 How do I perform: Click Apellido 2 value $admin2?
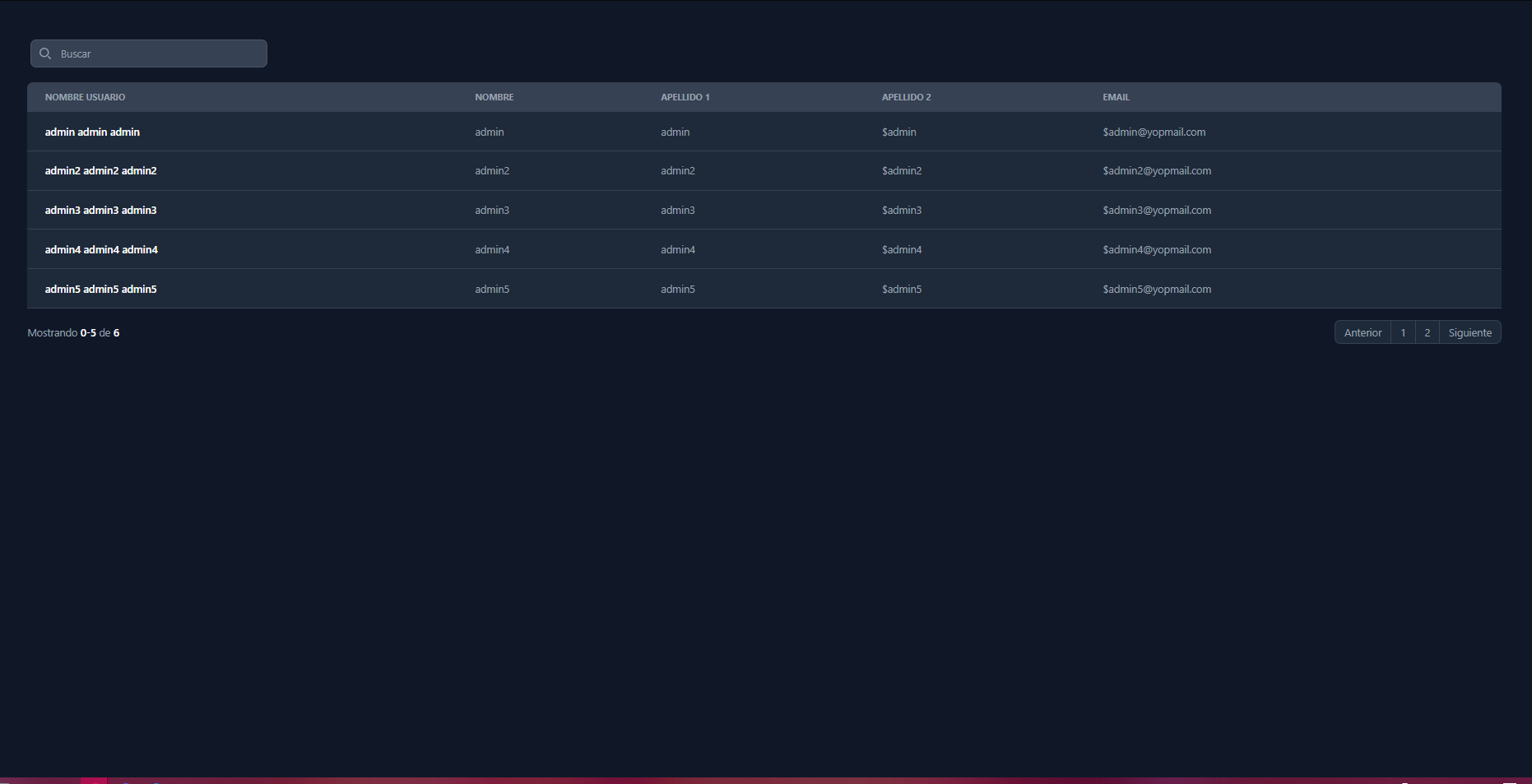[x=902, y=170]
